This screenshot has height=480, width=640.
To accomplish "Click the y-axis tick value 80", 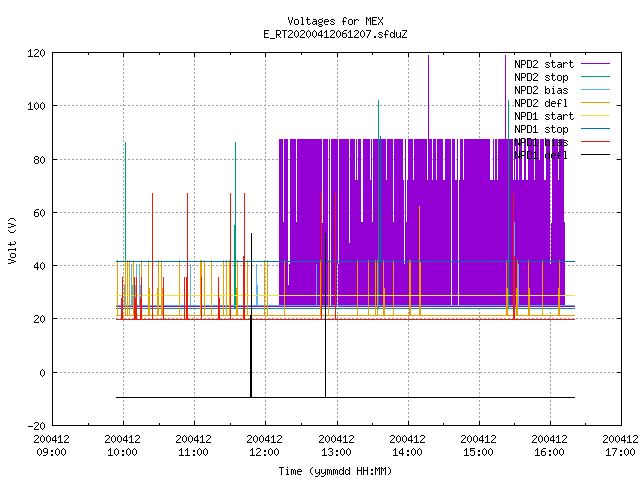I will [x=39, y=160].
